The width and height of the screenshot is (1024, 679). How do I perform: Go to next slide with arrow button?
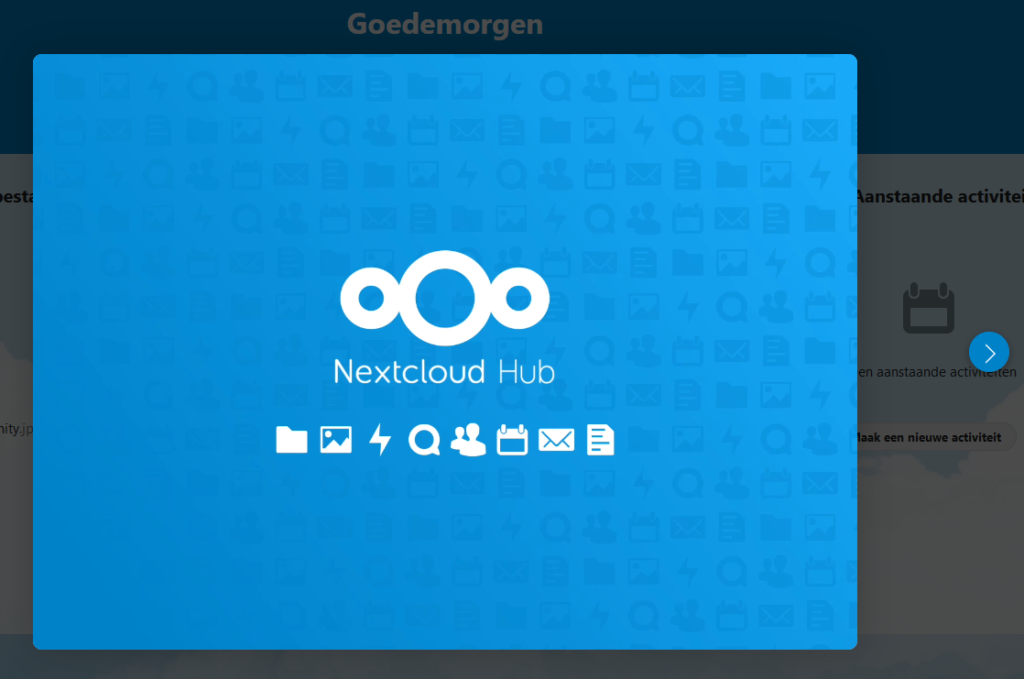click(989, 352)
